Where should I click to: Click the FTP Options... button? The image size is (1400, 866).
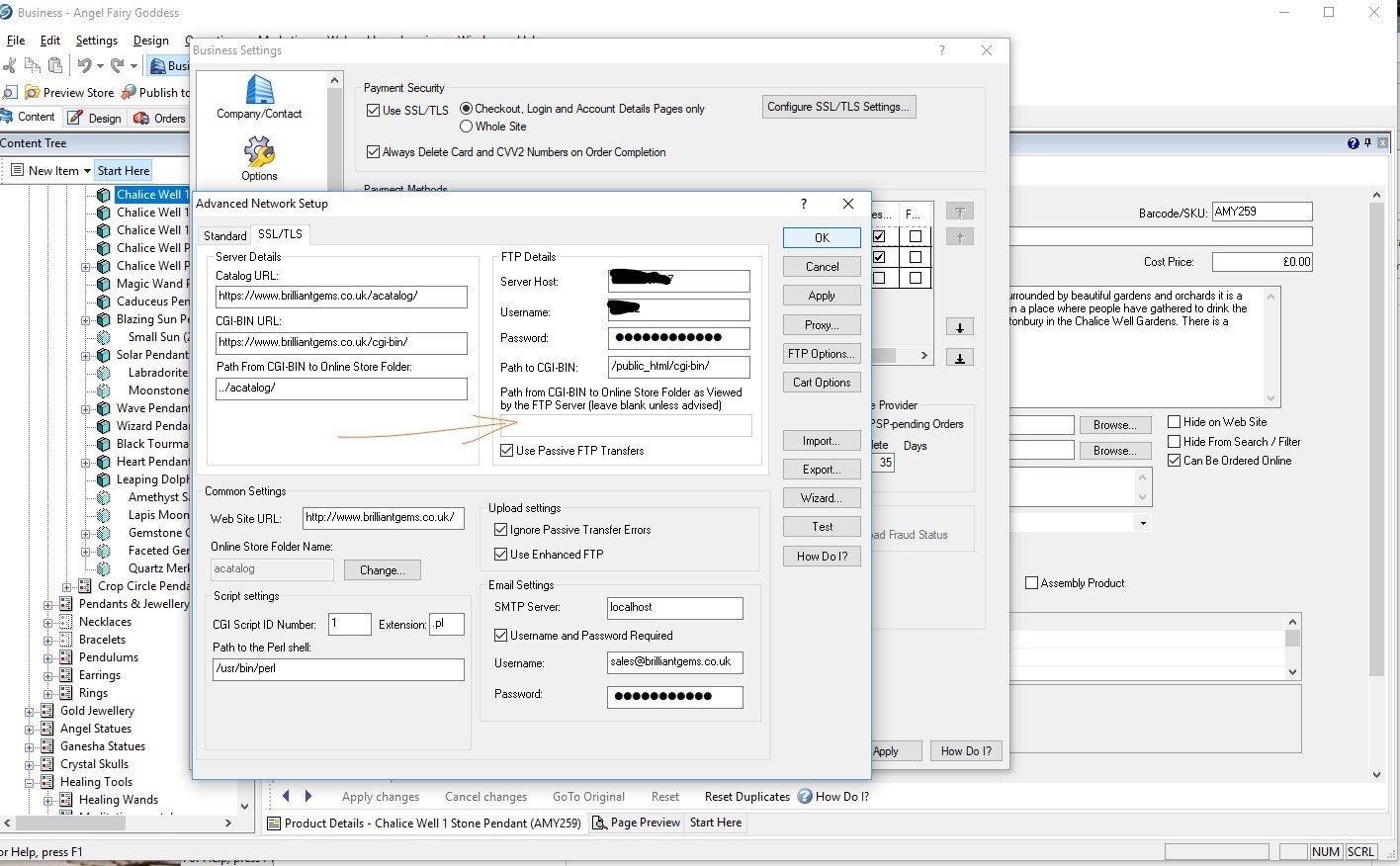(822, 354)
